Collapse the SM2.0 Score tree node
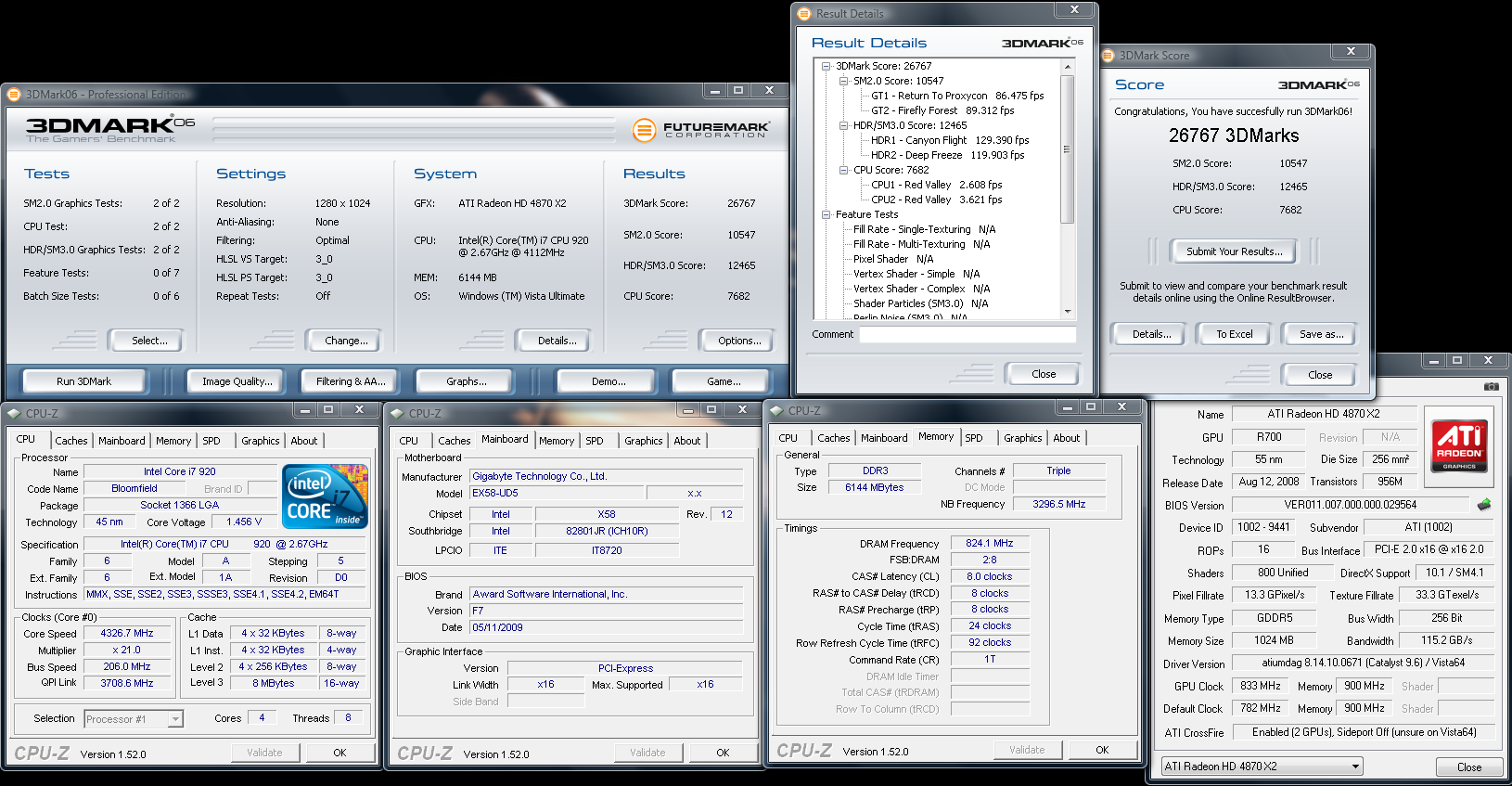Image resolution: width=1512 pixels, height=786 pixels. coord(844,81)
